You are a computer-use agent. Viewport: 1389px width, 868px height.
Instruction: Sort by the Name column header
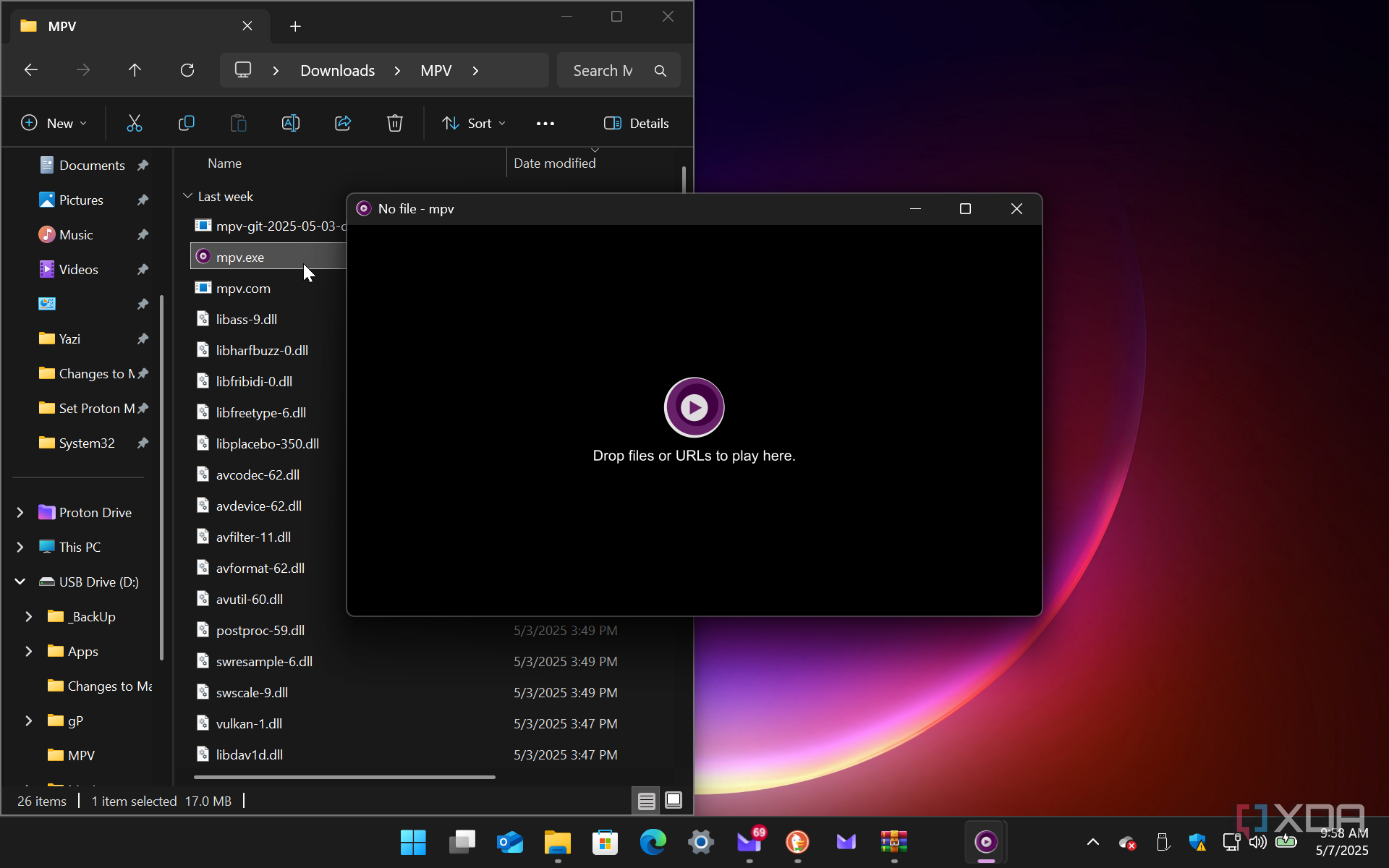point(225,163)
